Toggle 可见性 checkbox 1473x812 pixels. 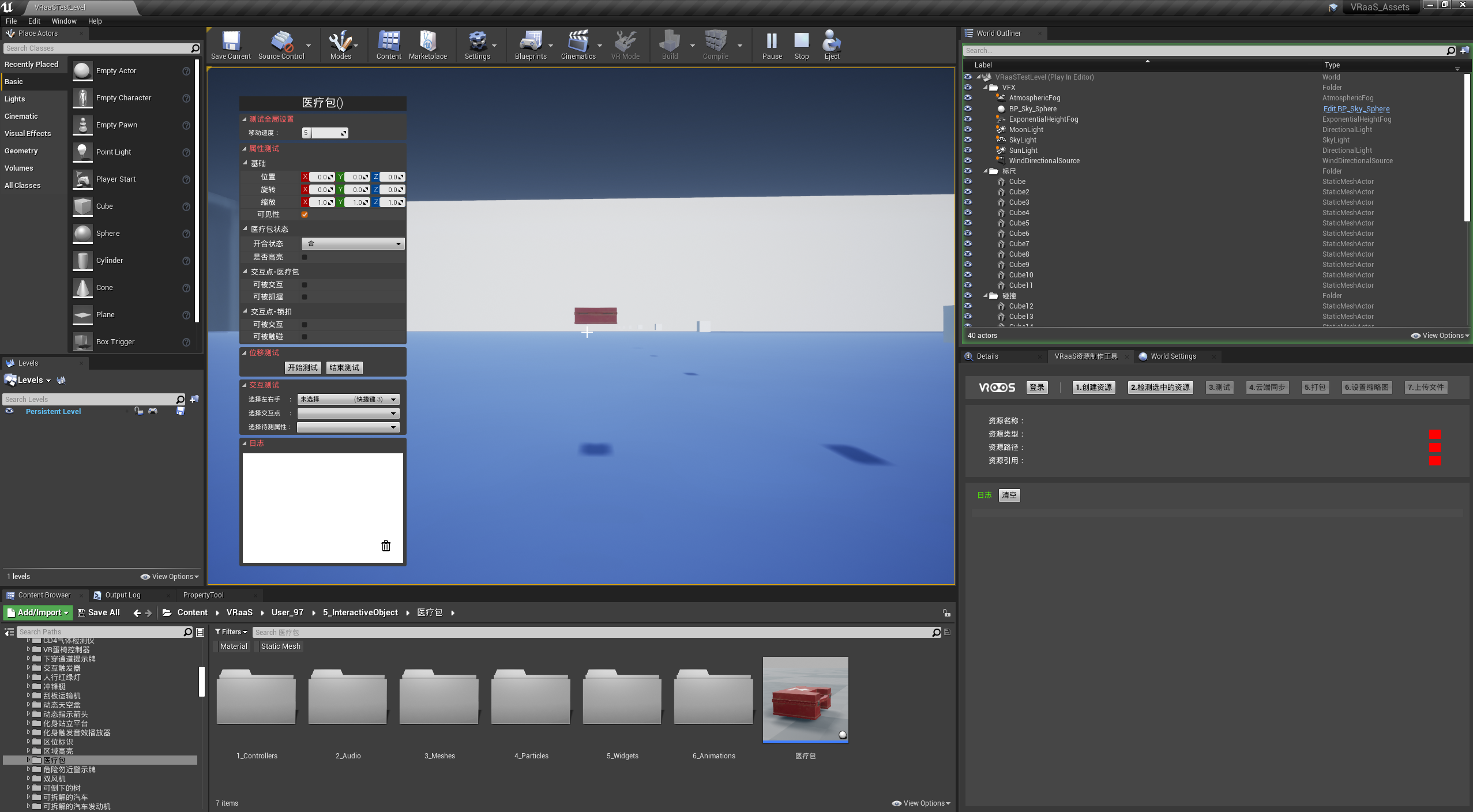(x=305, y=215)
